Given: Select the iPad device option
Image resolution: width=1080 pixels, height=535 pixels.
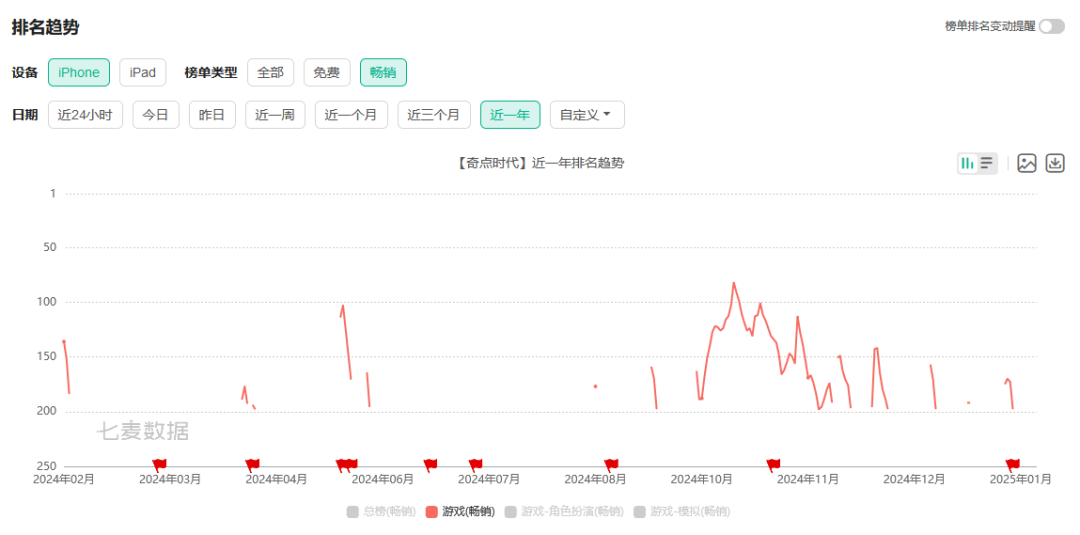Looking at the screenshot, I should coord(143,72).
